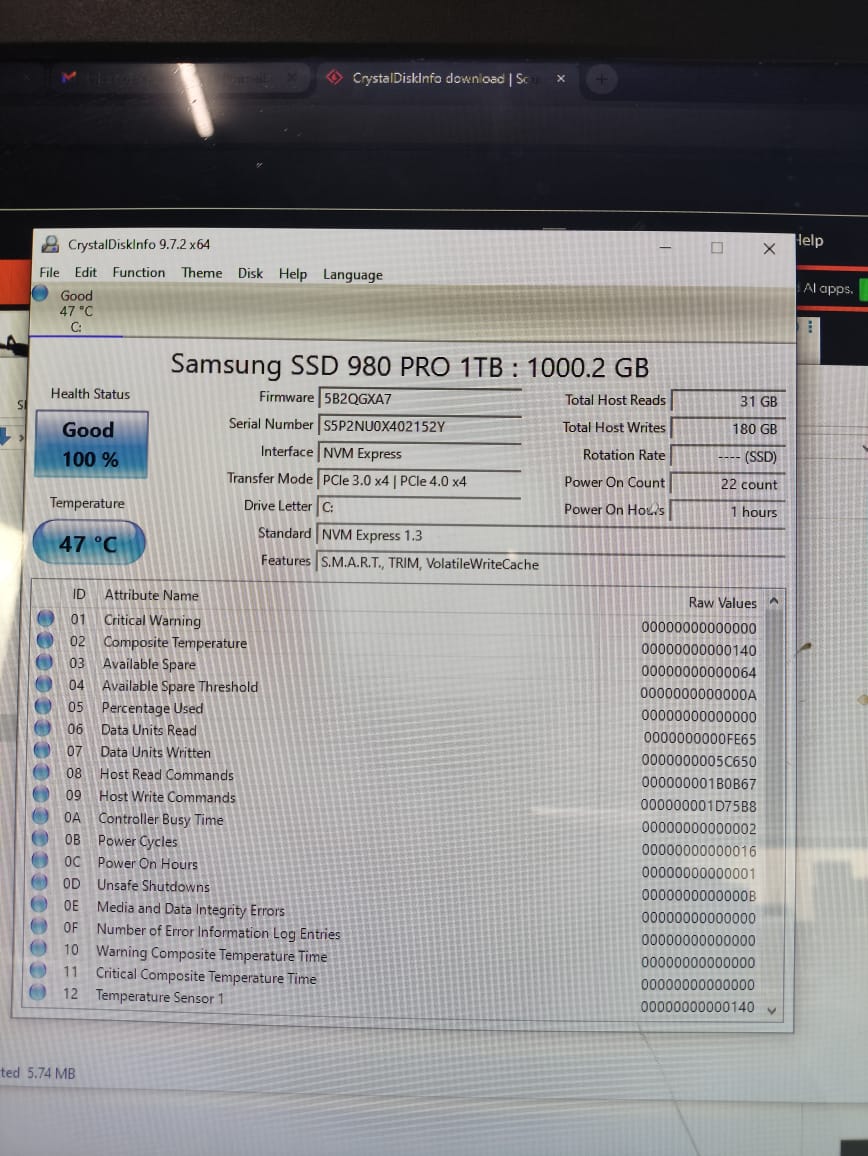Click the CrystalDiskInfo app icon in the title bar
Screen dimensions: 868x1156
click(x=50, y=243)
